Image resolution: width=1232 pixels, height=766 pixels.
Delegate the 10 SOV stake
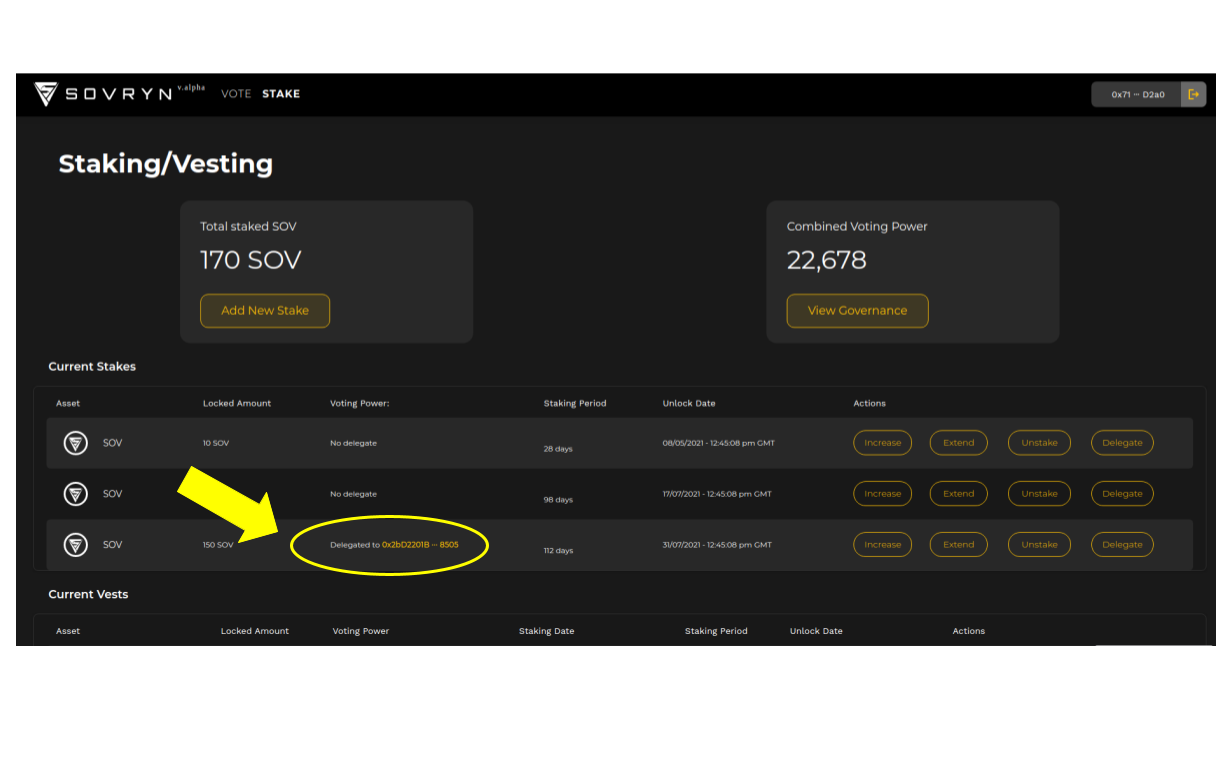(1122, 443)
